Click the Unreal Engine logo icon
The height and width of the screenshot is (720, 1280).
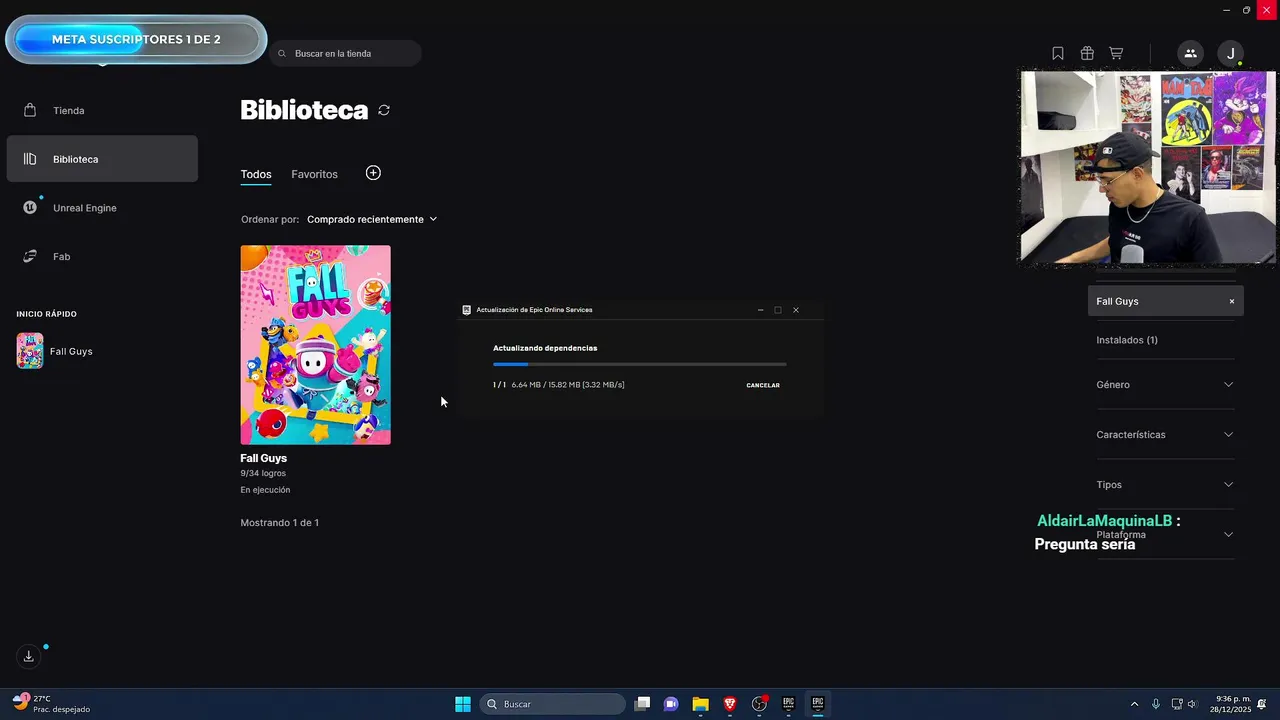pyautogui.click(x=30, y=208)
